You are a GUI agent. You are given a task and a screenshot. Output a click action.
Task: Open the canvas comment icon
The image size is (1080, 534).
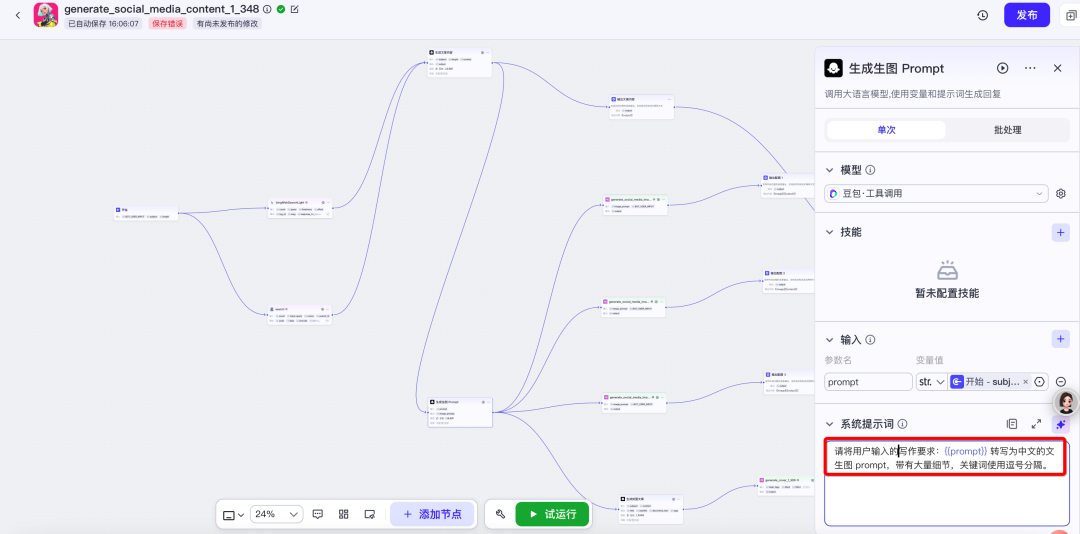pyautogui.click(x=318, y=514)
